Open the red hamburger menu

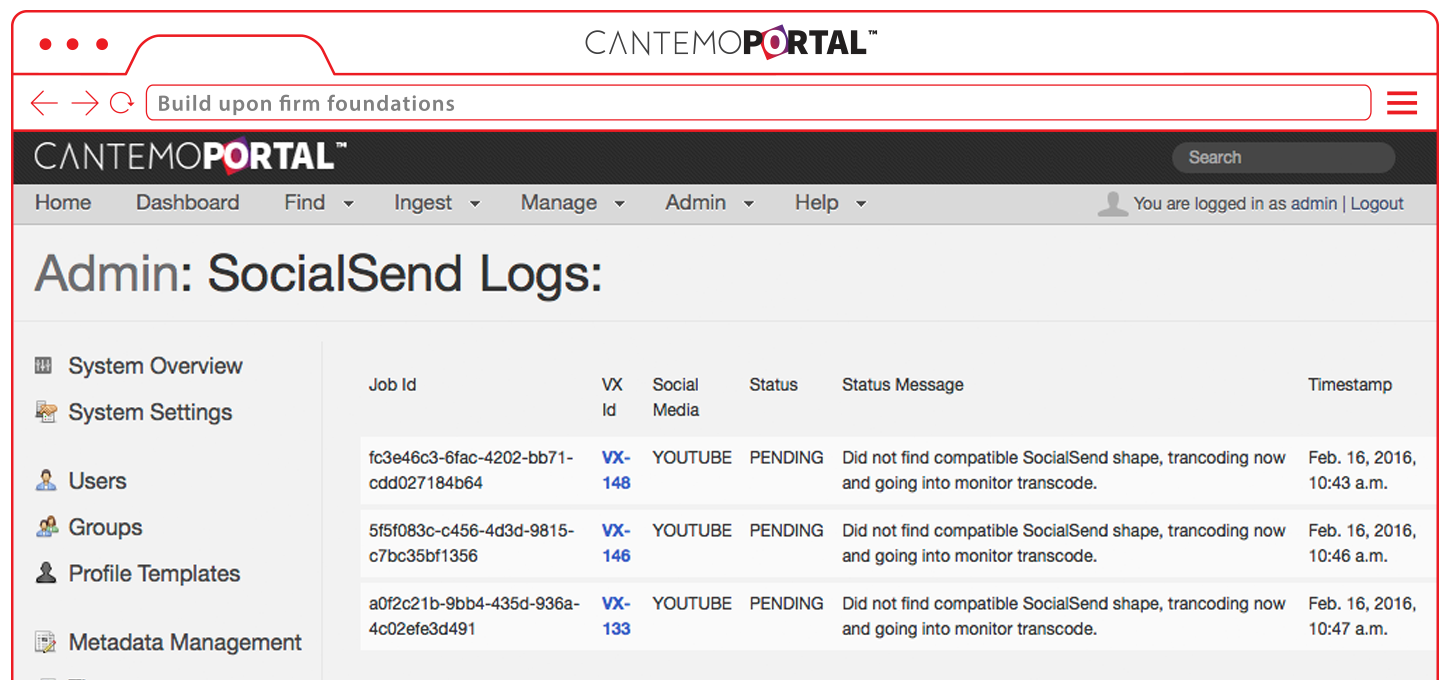(1402, 102)
